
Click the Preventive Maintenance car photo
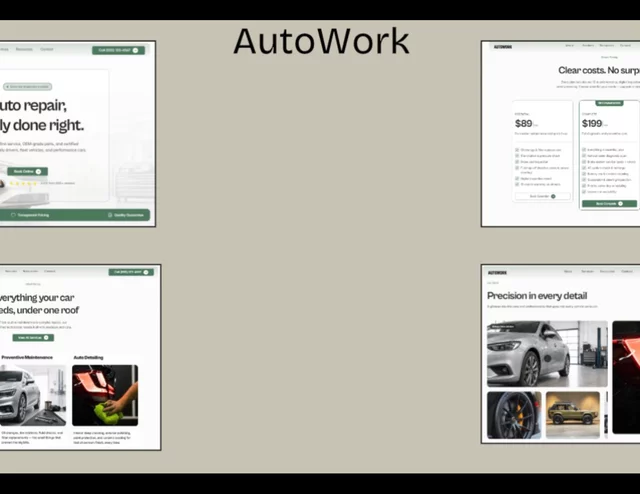pos(33,395)
